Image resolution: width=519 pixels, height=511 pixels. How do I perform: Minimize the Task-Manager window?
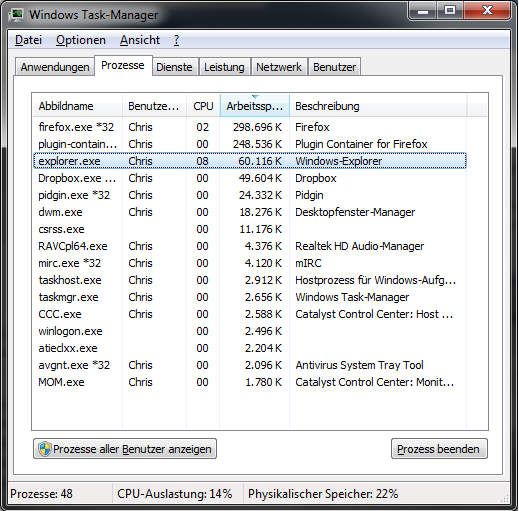tap(423, 11)
